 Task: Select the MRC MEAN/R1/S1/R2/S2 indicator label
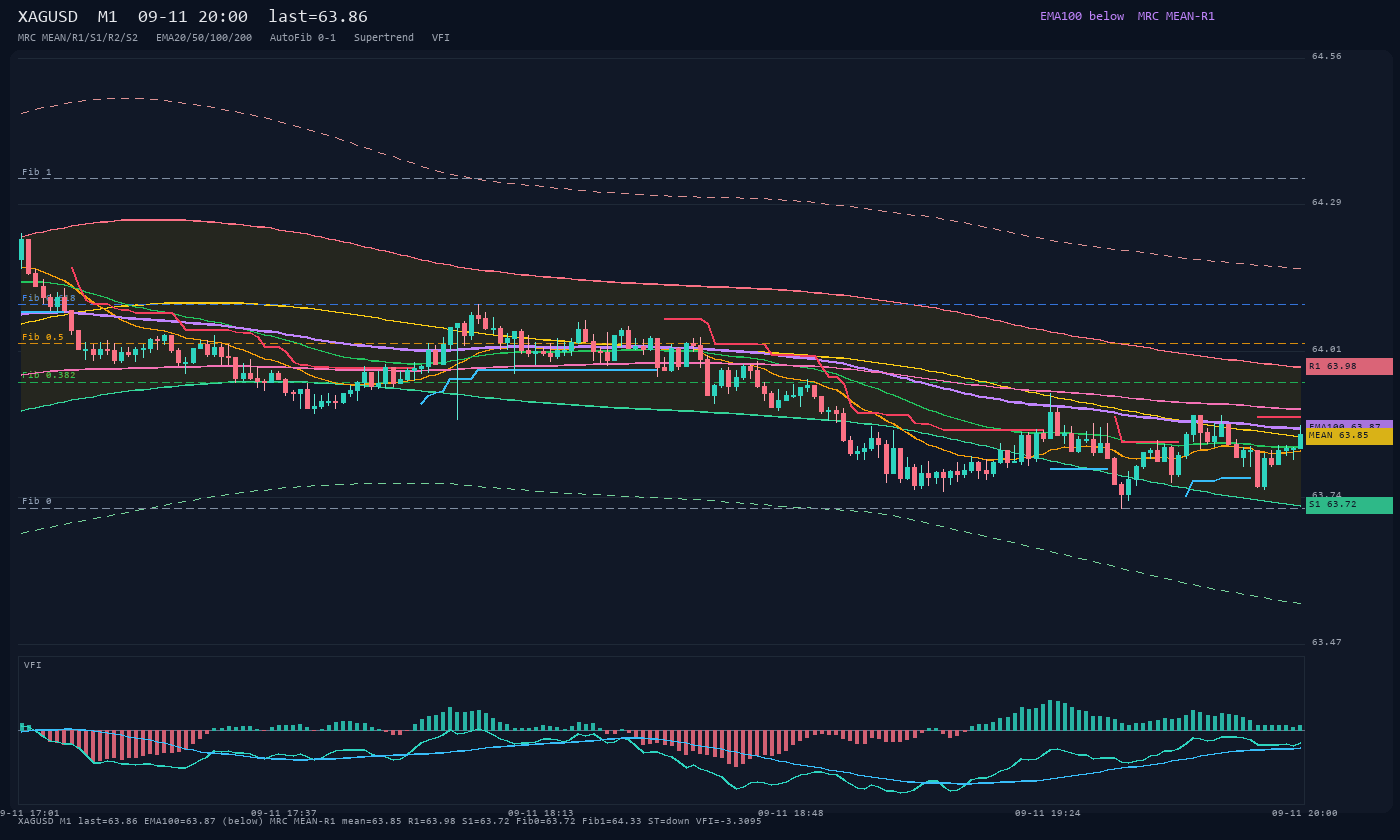(78, 38)
